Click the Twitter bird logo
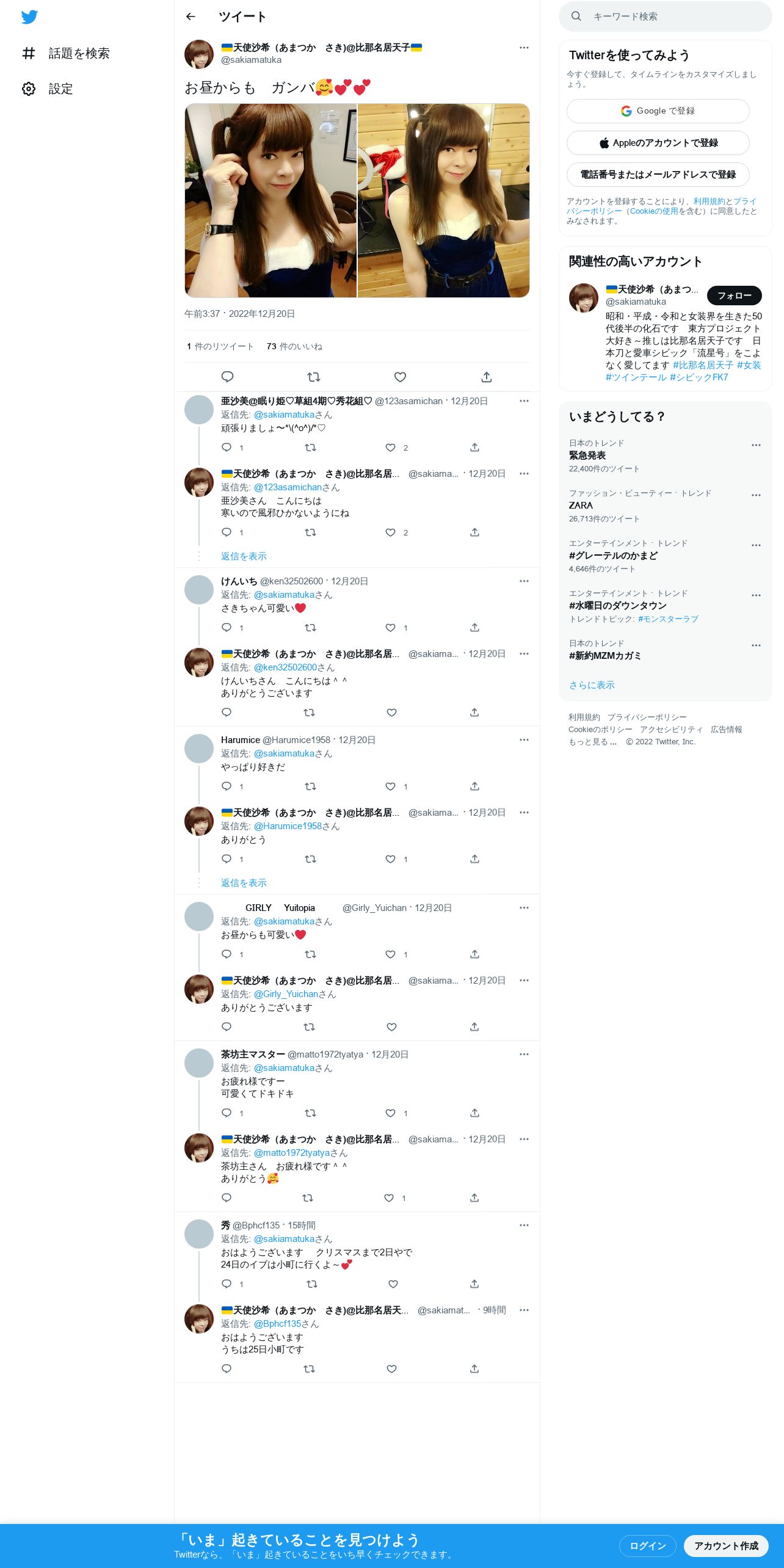The image size is (784, 1568). point(29,17)
